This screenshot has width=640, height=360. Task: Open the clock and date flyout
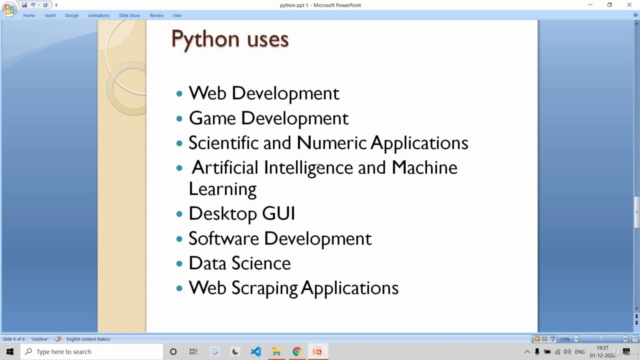pyautogui.click(x=602, y=351)
